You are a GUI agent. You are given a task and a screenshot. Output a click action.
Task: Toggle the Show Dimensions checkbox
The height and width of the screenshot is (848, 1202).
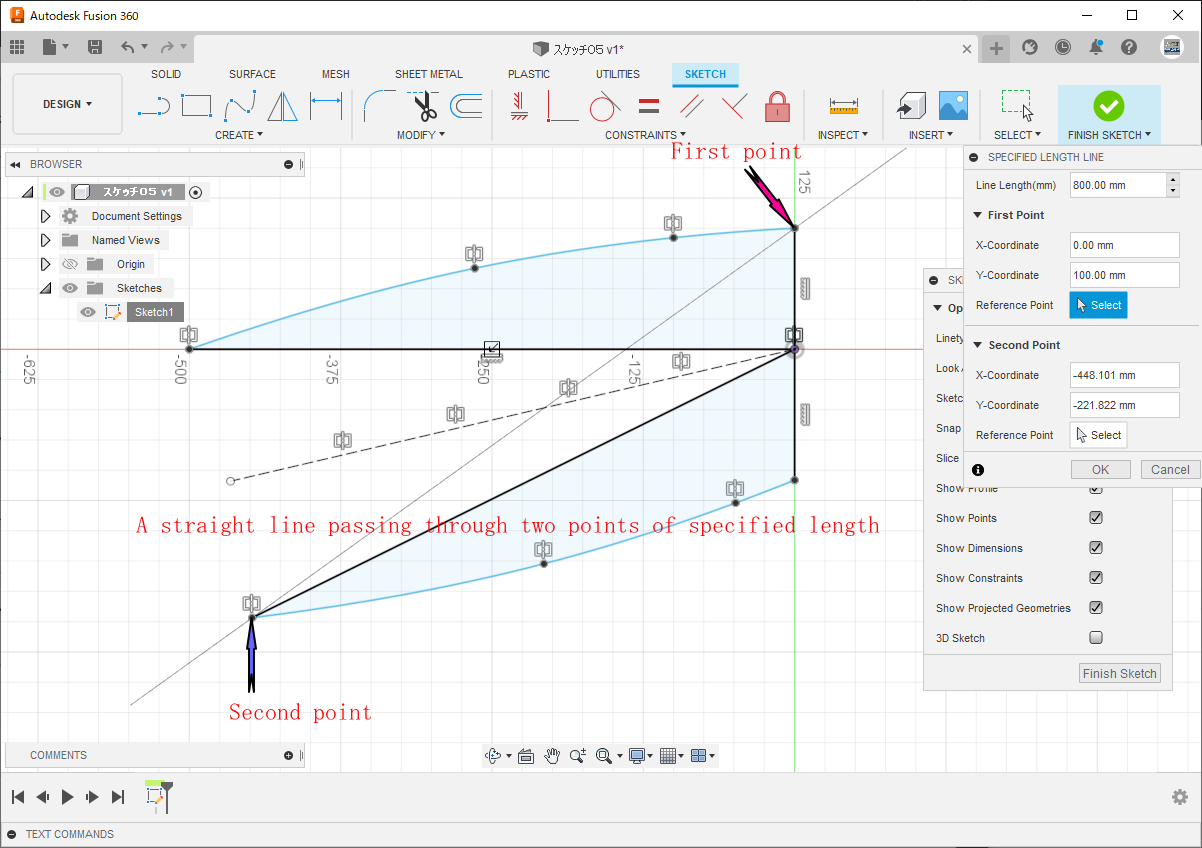(x=1096, y=548)
